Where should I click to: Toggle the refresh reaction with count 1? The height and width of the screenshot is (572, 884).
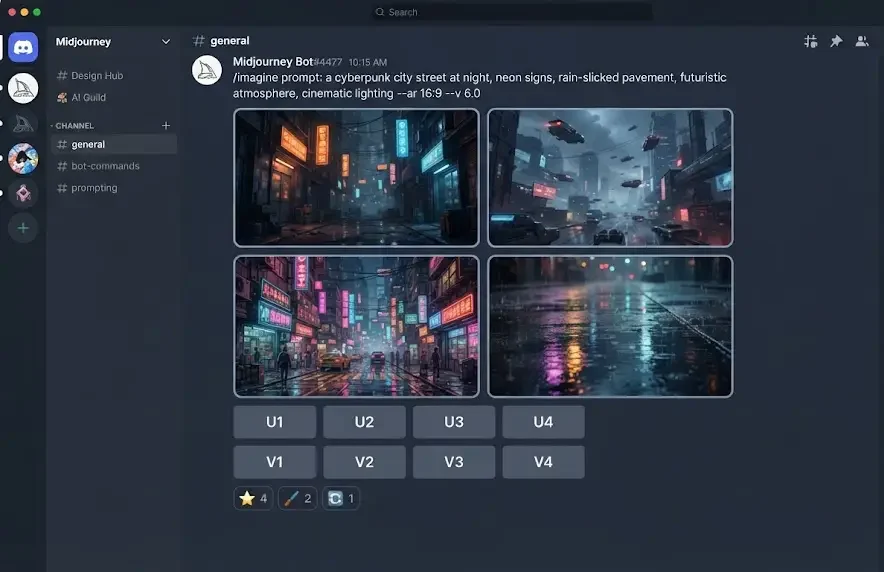click(x=341, y=498)
